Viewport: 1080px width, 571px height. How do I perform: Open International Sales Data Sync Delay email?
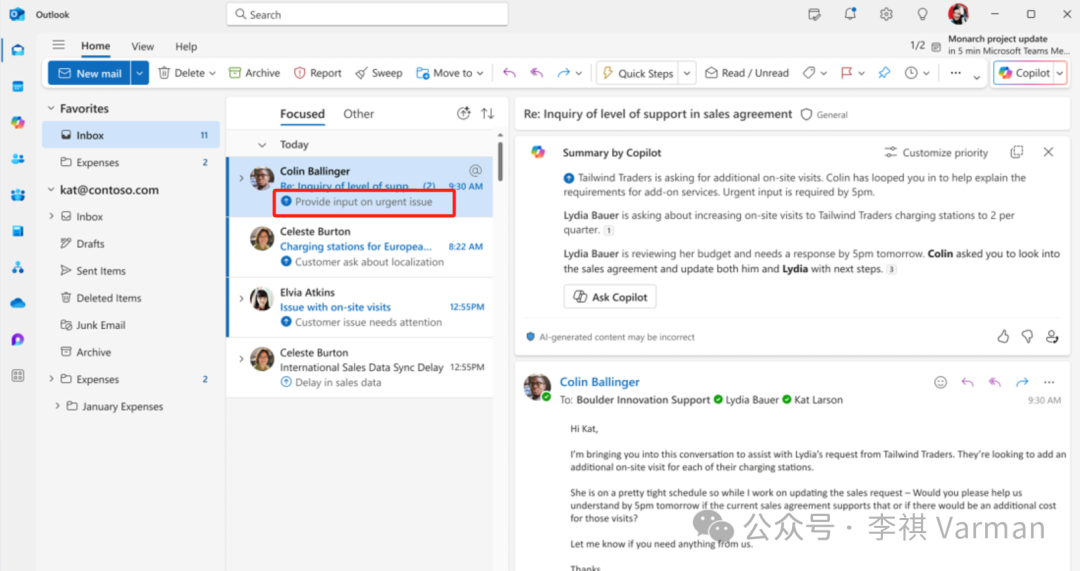point(360,368)
